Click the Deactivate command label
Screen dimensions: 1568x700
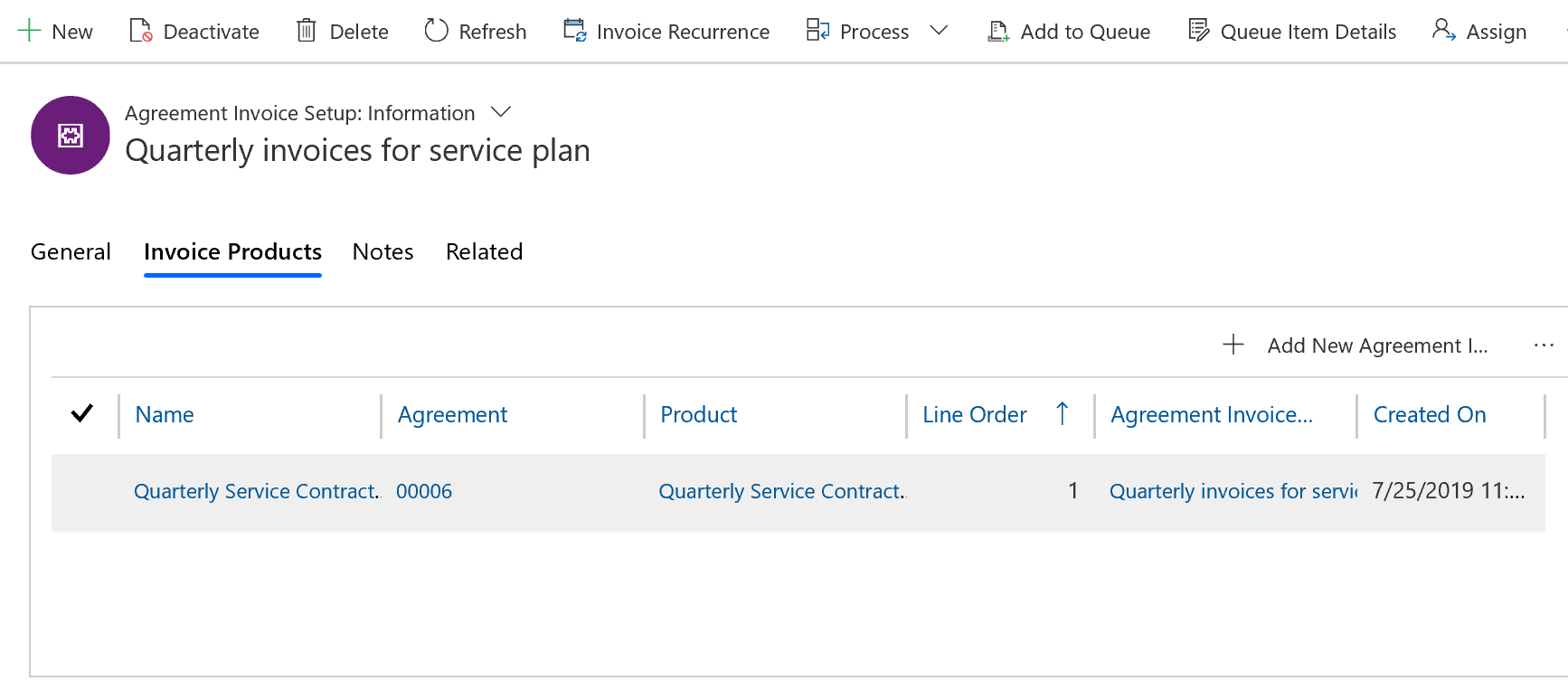pyautogui.click(x=211, y=32)
